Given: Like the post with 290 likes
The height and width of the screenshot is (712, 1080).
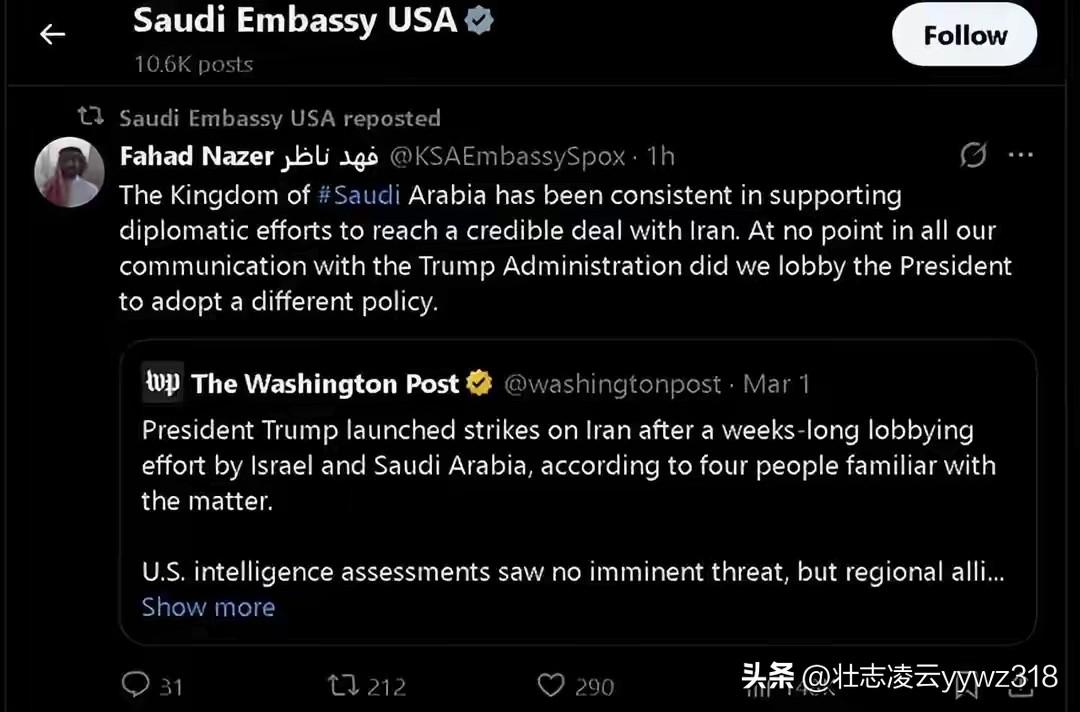Looking at the screenshot, I should 551,685.
